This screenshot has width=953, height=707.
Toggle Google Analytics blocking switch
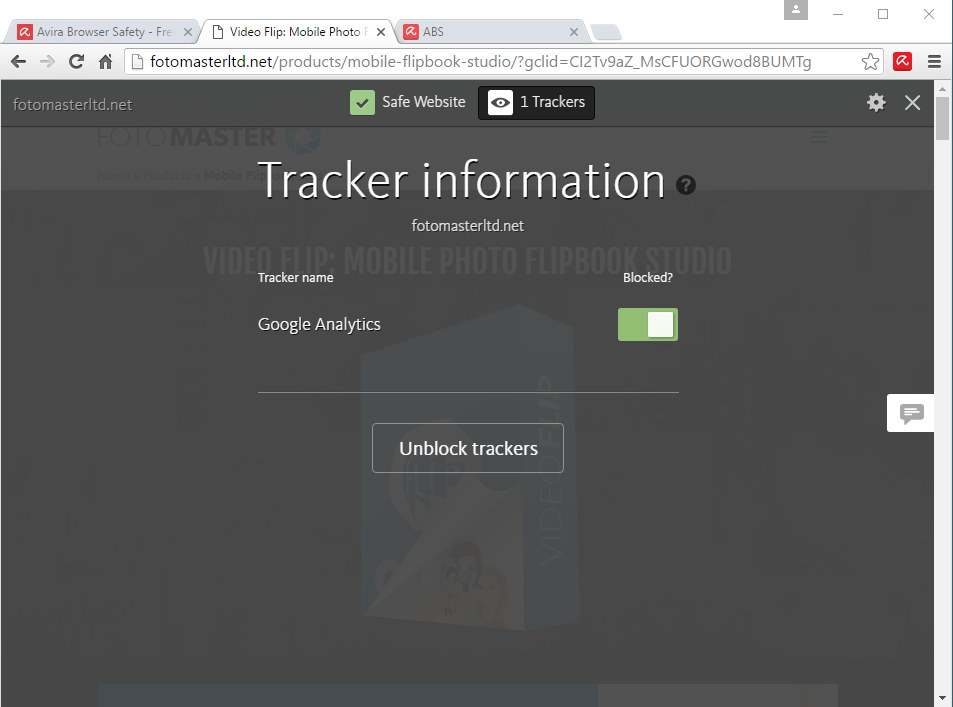point(648,325)
